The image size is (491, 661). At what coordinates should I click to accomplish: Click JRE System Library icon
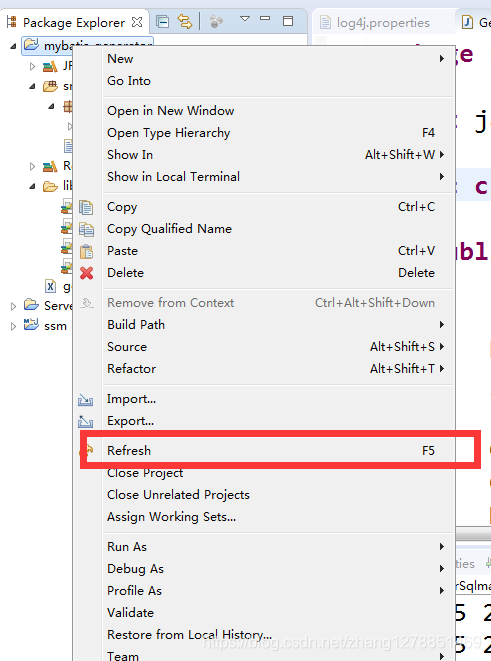(x=50, y=66)
